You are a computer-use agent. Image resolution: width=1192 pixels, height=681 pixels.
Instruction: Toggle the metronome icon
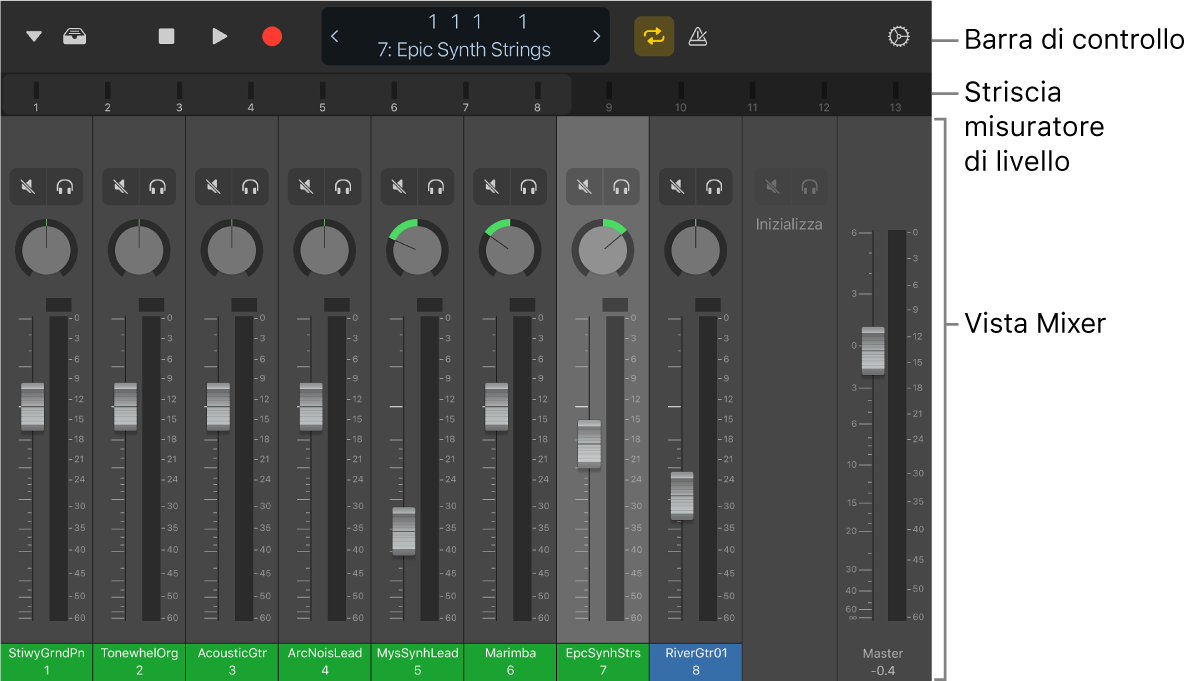(698, 36)
